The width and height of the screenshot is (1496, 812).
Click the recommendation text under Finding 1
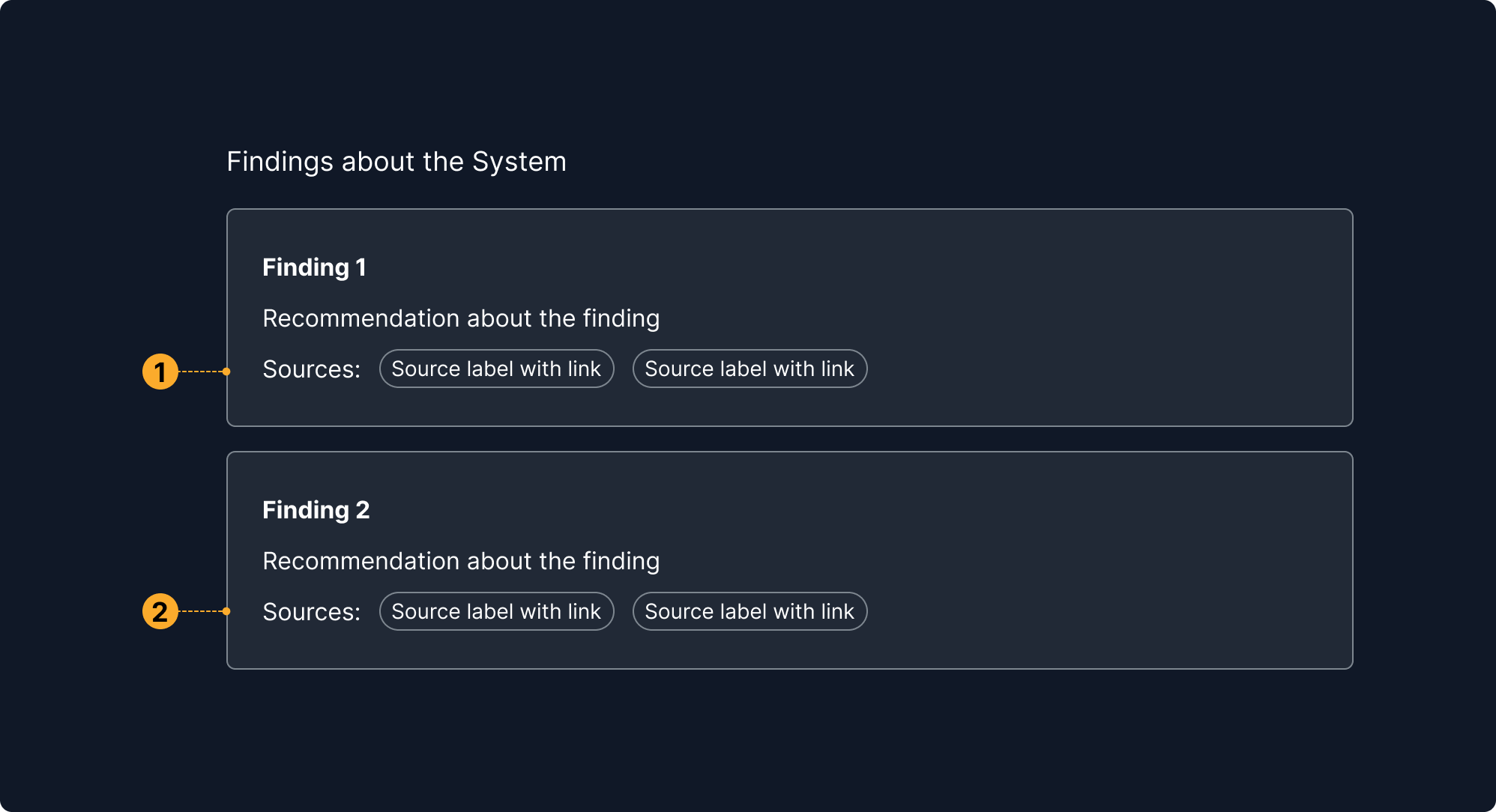[461, 318]
